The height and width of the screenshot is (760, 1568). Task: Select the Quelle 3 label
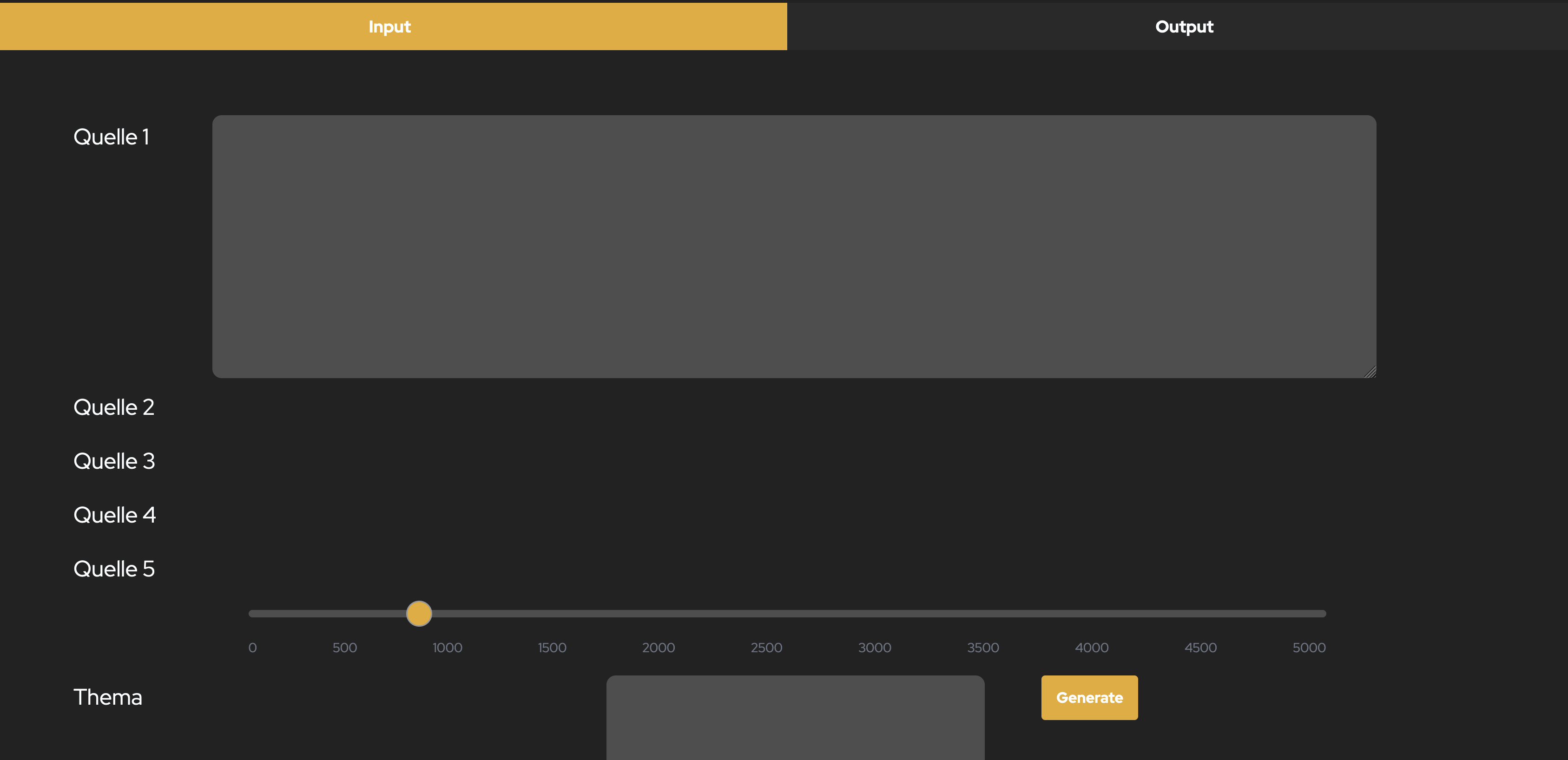pyautogui.click(x=114, y=461)
